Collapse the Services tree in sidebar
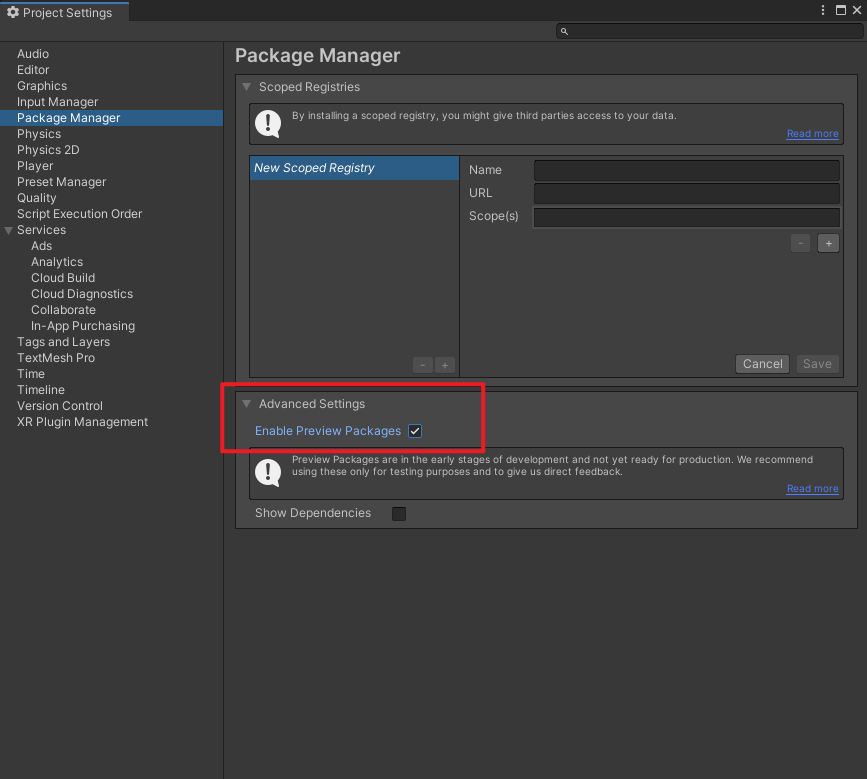This screenshot has height=779, width=867. 9,230
